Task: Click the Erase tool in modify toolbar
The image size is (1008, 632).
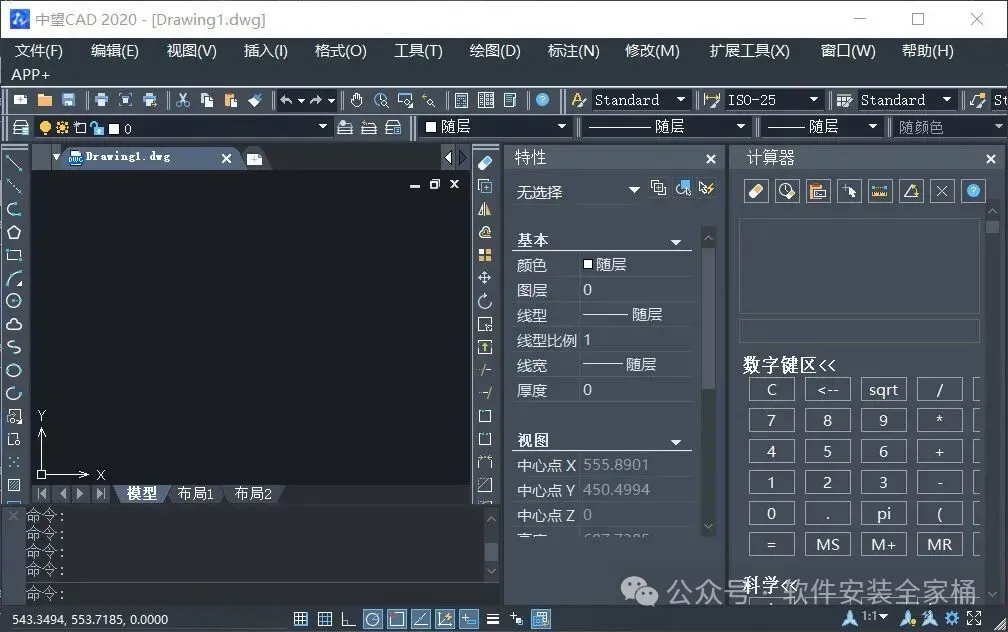Action: (485, 163)
